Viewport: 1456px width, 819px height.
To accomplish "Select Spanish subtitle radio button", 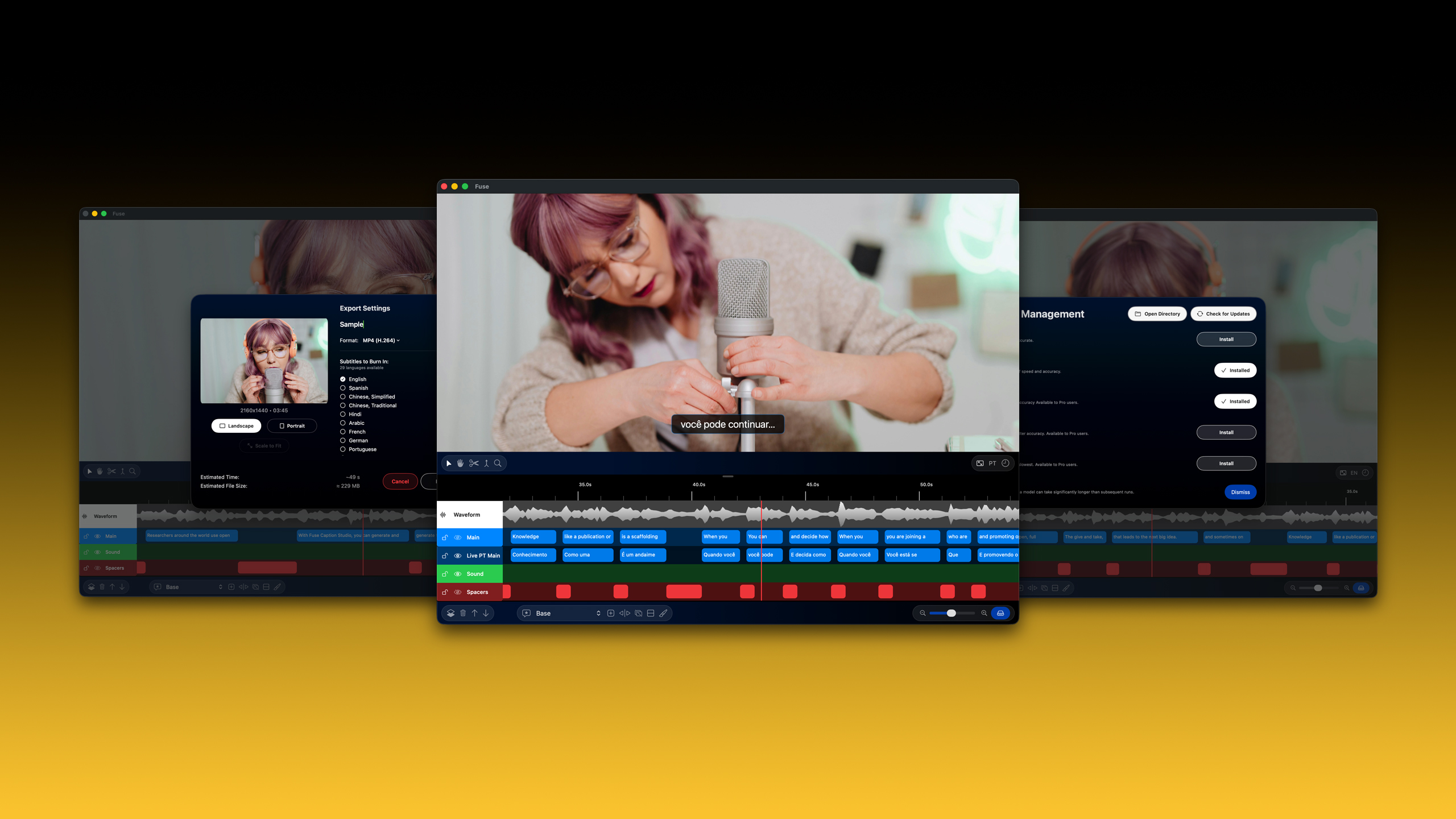I will [x=343, y=388].
